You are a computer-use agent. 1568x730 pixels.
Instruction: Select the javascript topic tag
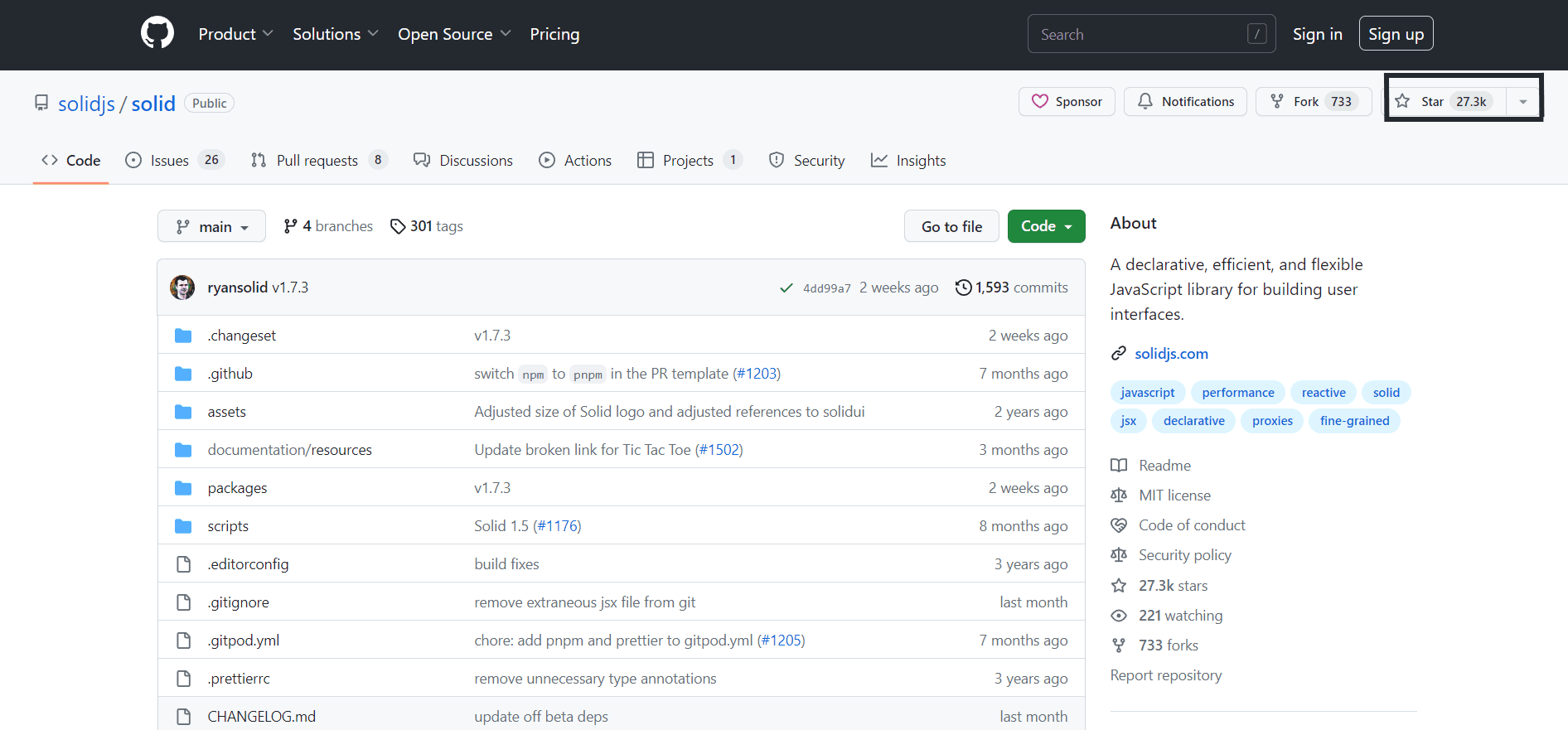[1147, 393]
